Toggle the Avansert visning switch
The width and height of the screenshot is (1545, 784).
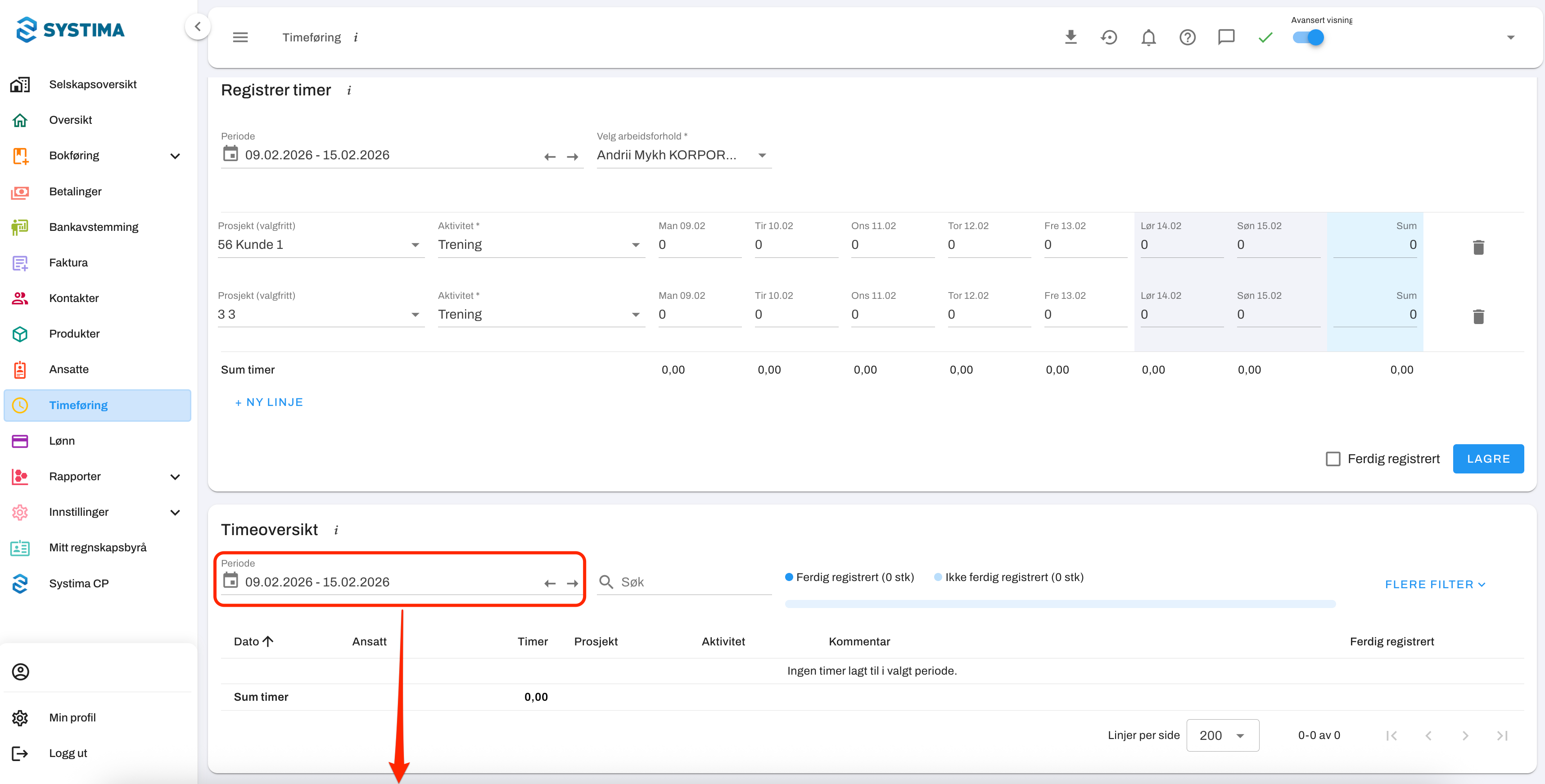click(x=1308, y=37)
